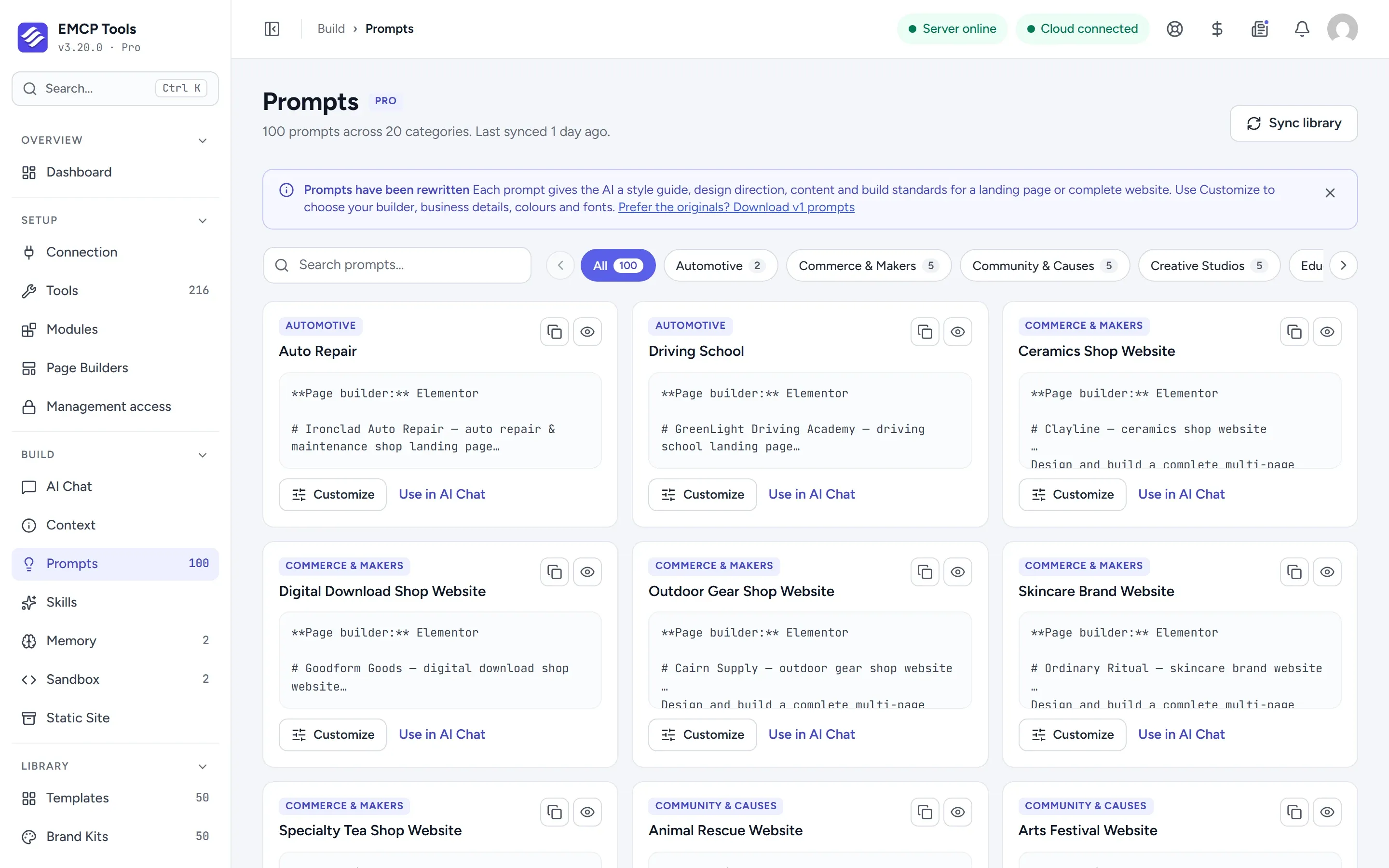Viewport: 1389px width, 868px height.
Task: Open the sidebar global search box
Action: coord(115,88)
